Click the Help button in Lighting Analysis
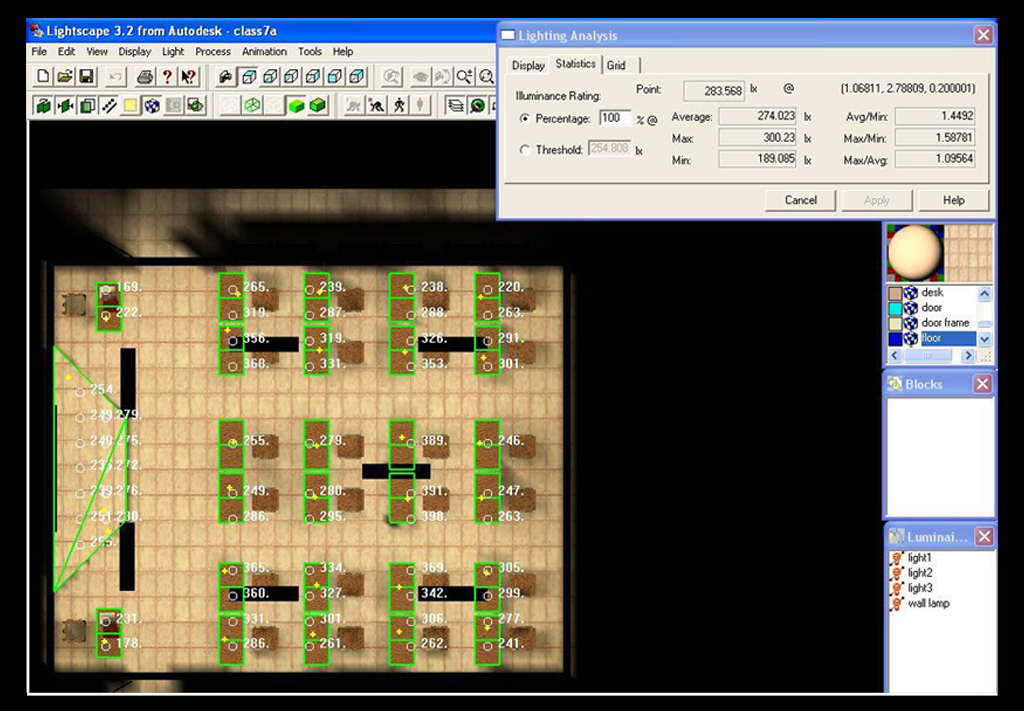 pos(953,200)
